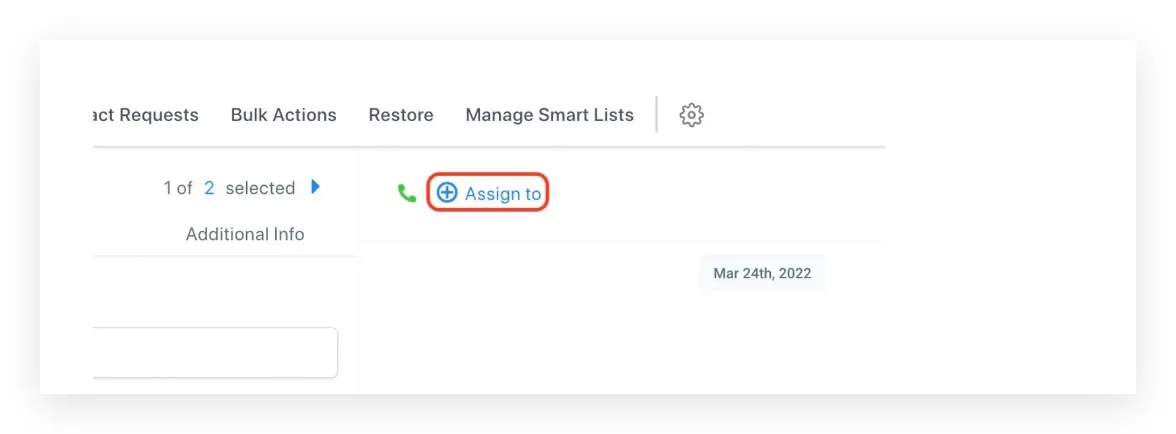Open the Bulk Actions tab
The height and width of the screenshot is (434, 1176).
pyautogui.click(x=284, y=115)
